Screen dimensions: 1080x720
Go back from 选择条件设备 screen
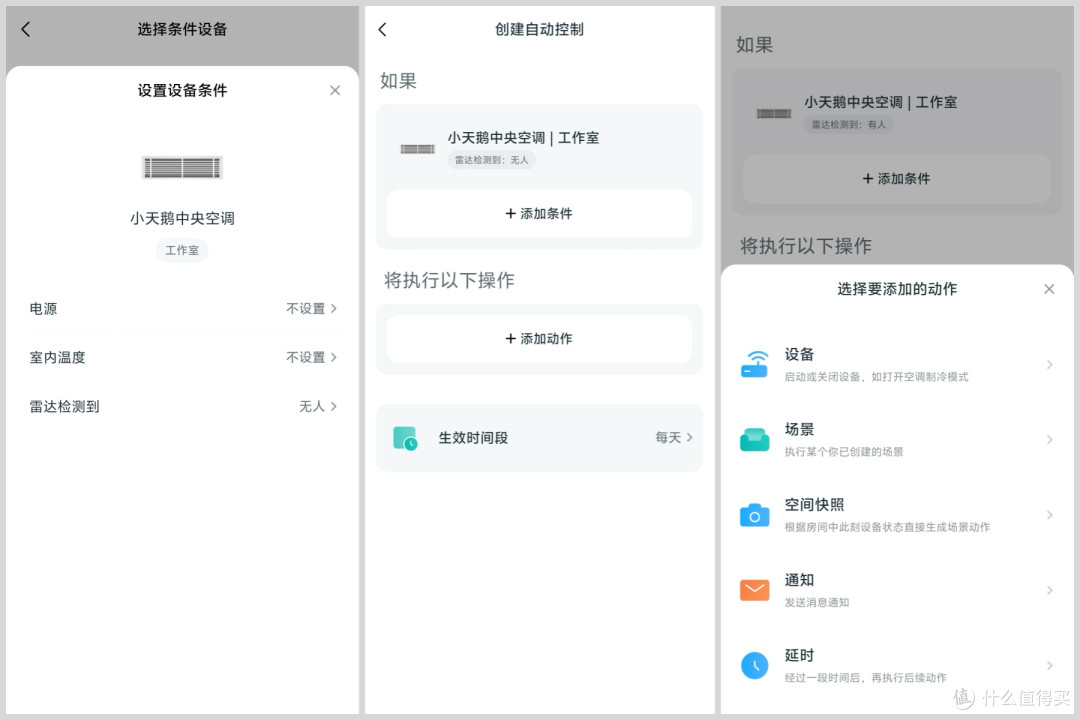point(26,29)
